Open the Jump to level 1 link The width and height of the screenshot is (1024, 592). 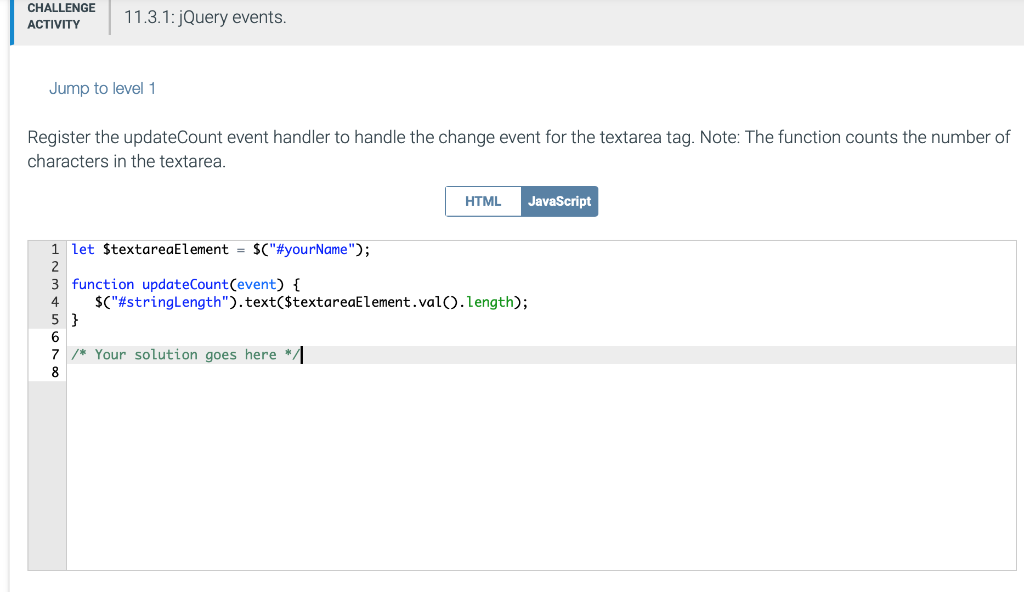click(103, 88)
